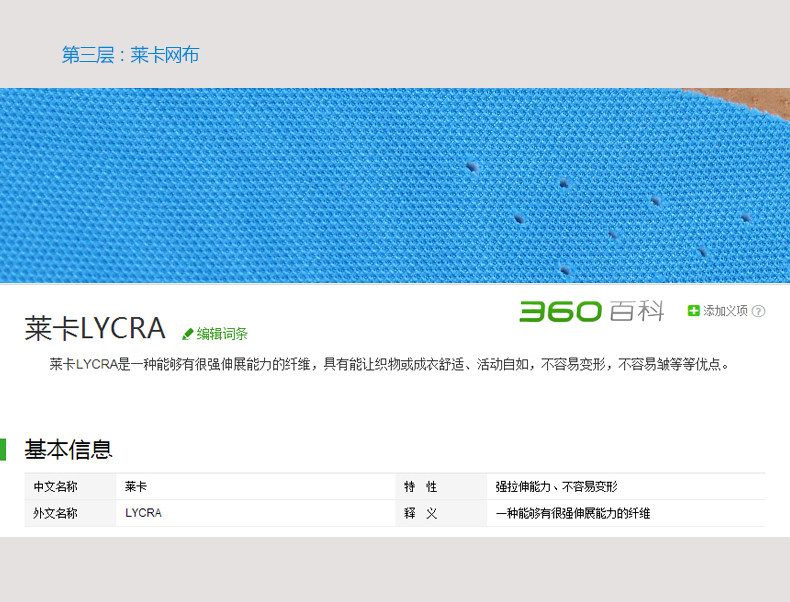Click the 基本信息 section heading
The image size is (790, 602).
coord(68,449)
